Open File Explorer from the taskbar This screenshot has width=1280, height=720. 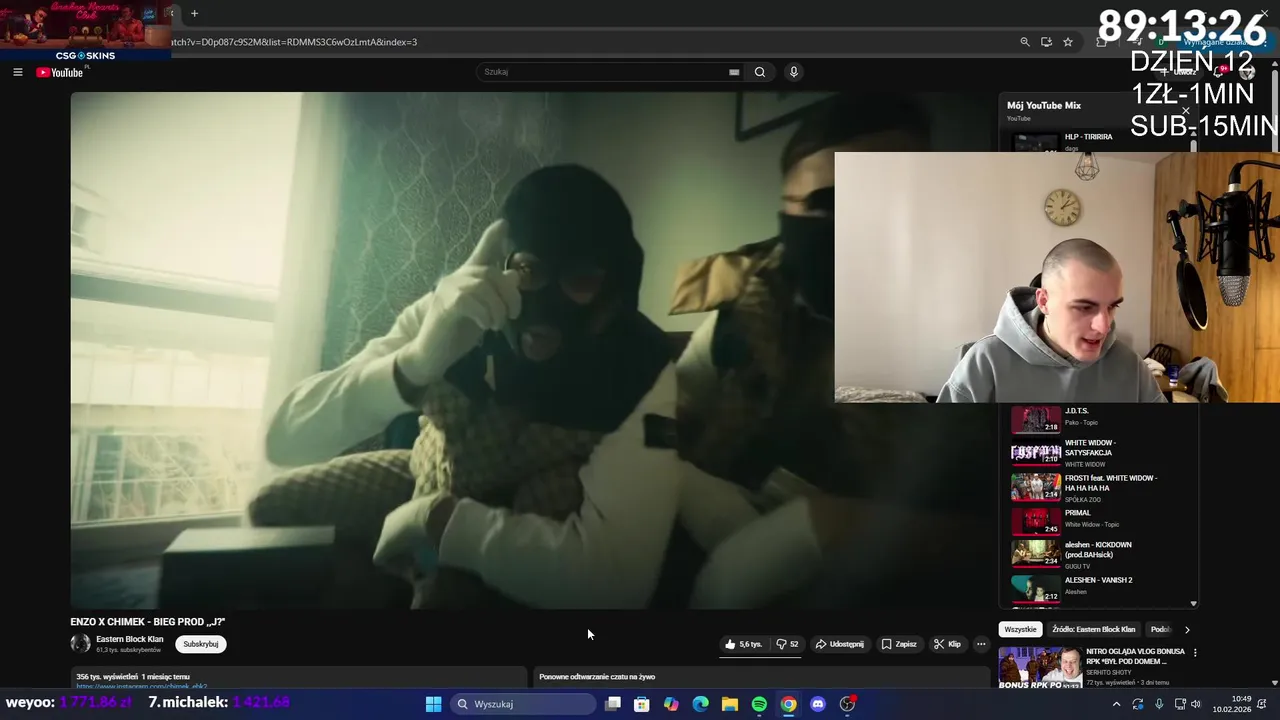pos(730,704)
